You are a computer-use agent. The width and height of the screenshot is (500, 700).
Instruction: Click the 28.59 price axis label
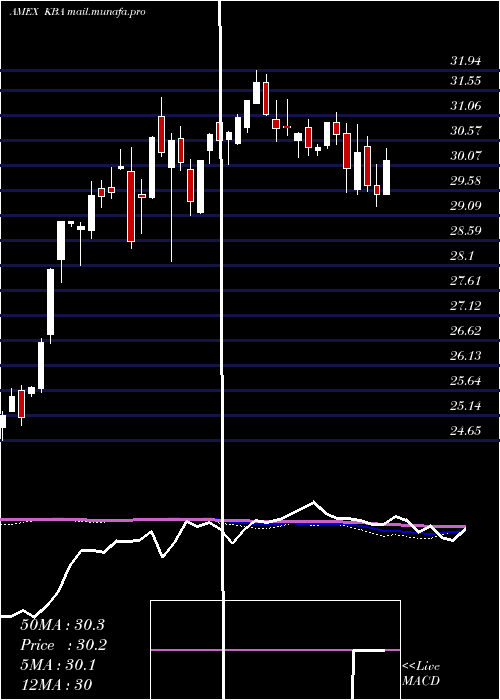point(465,231)
